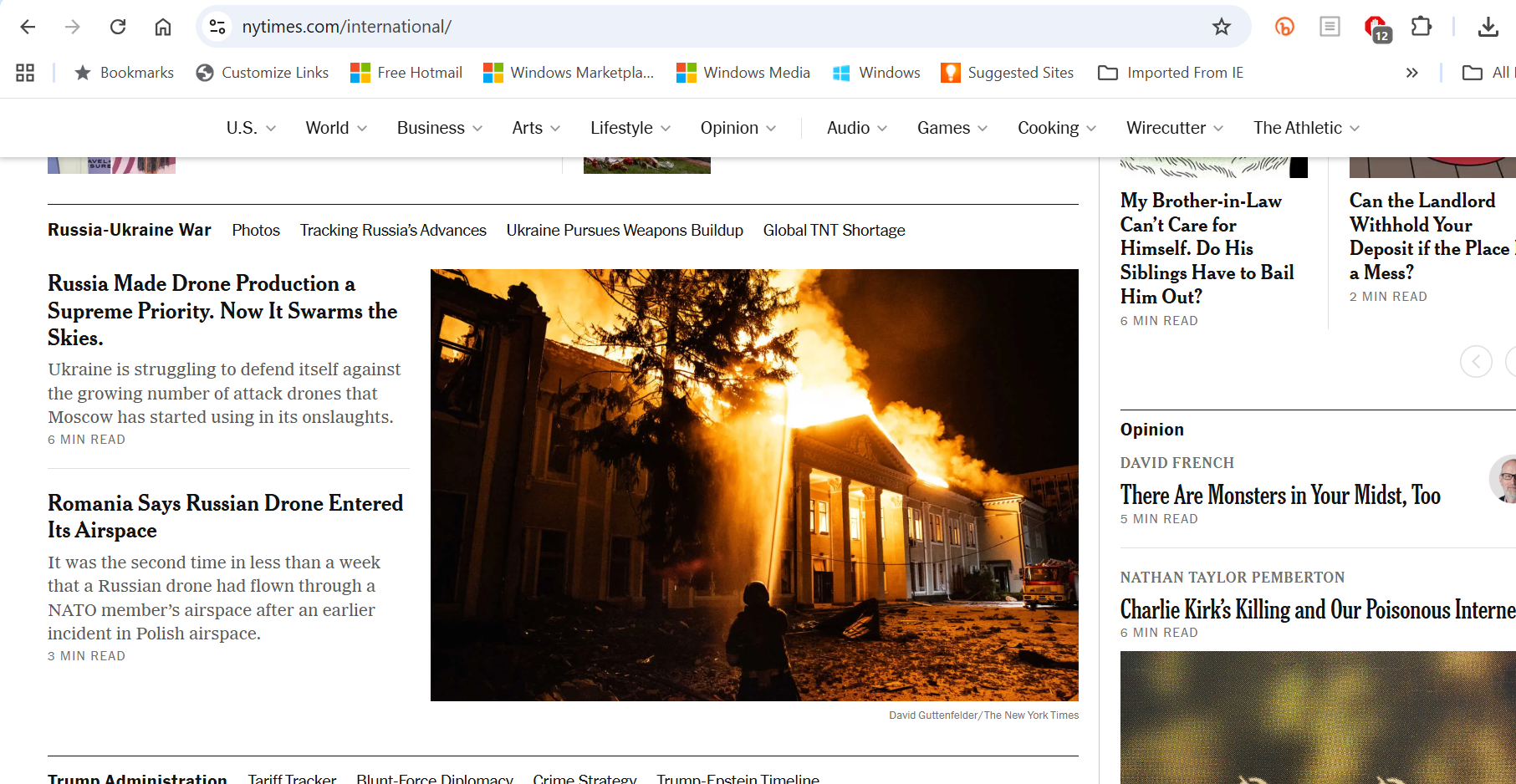This screenshot has width=1516, height=784.
Task: Open the Tracking Russia's Advances link
Action: [x=393, y=230]
